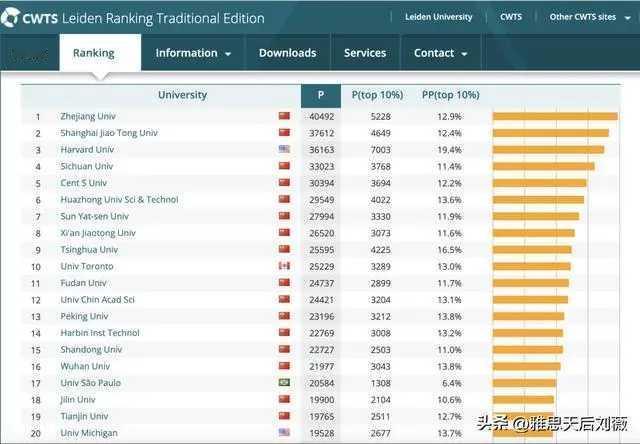Open Huazhong Univ Sci & Technol entry
This screenshot has height=444, width=640.
[119, 200]
